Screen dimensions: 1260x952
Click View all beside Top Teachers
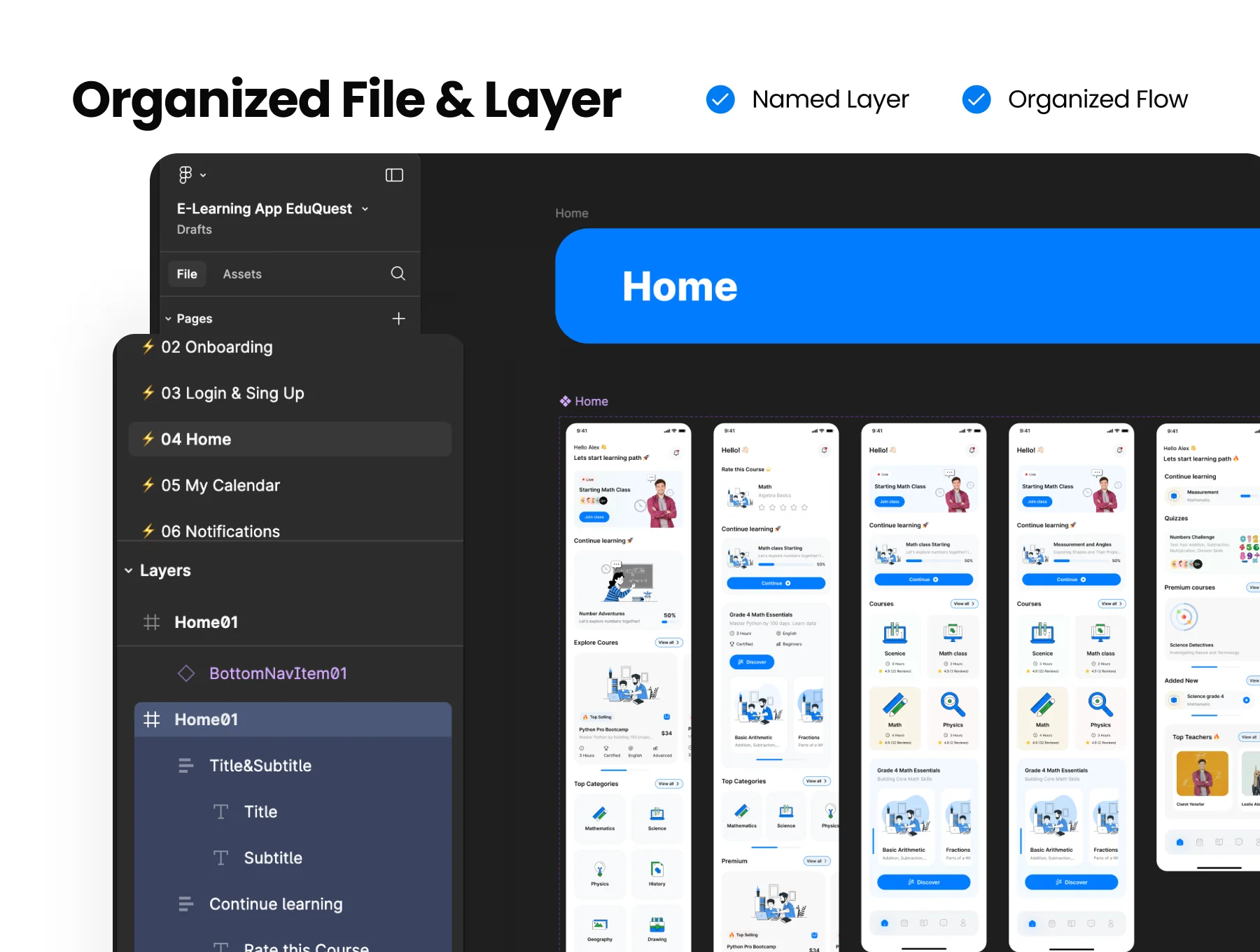1249,737
